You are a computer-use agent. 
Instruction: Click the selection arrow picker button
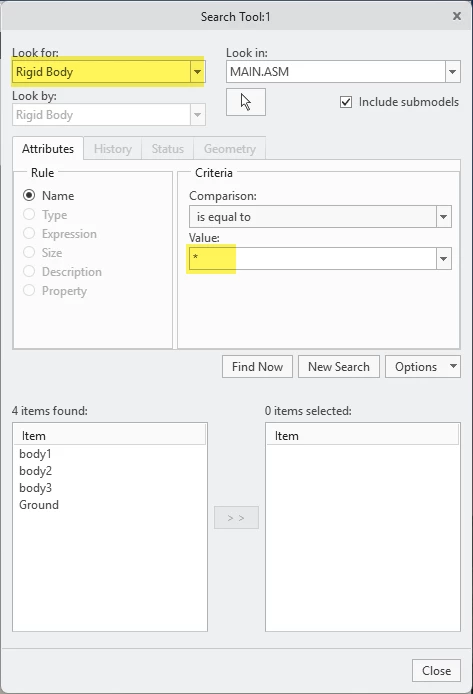246,102
